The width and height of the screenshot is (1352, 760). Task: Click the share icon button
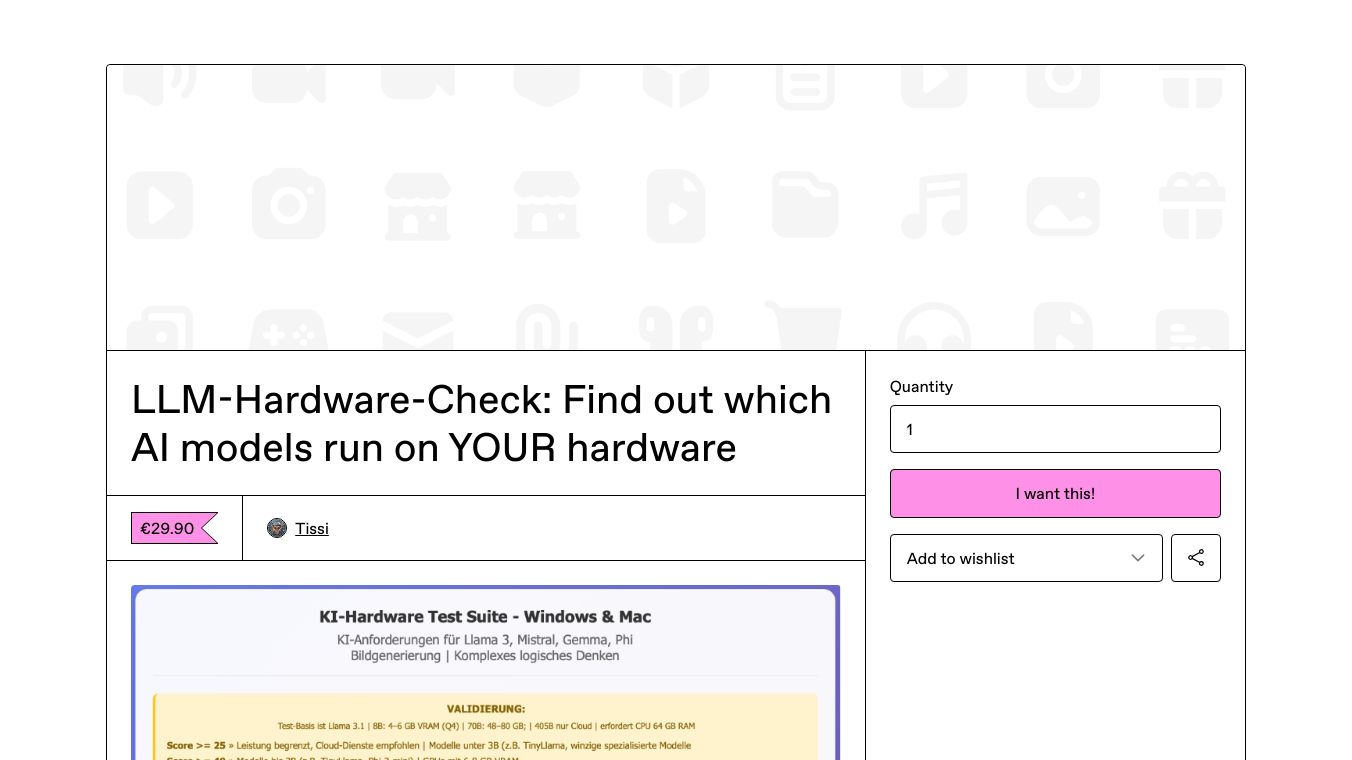[x=1196, y=558]
